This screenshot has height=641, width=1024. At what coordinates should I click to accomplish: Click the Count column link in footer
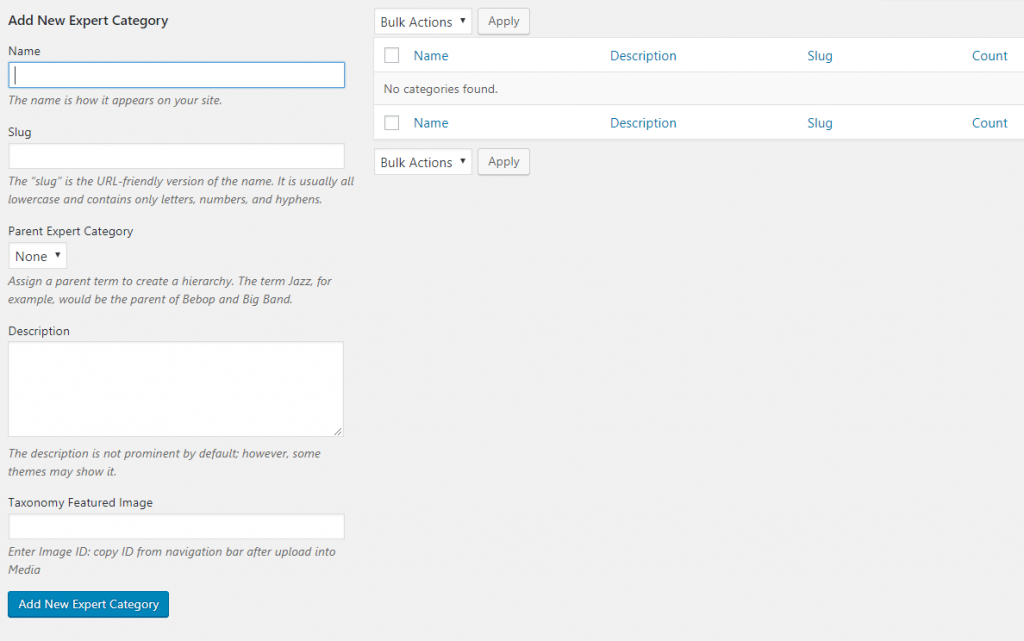click(989, 123)
